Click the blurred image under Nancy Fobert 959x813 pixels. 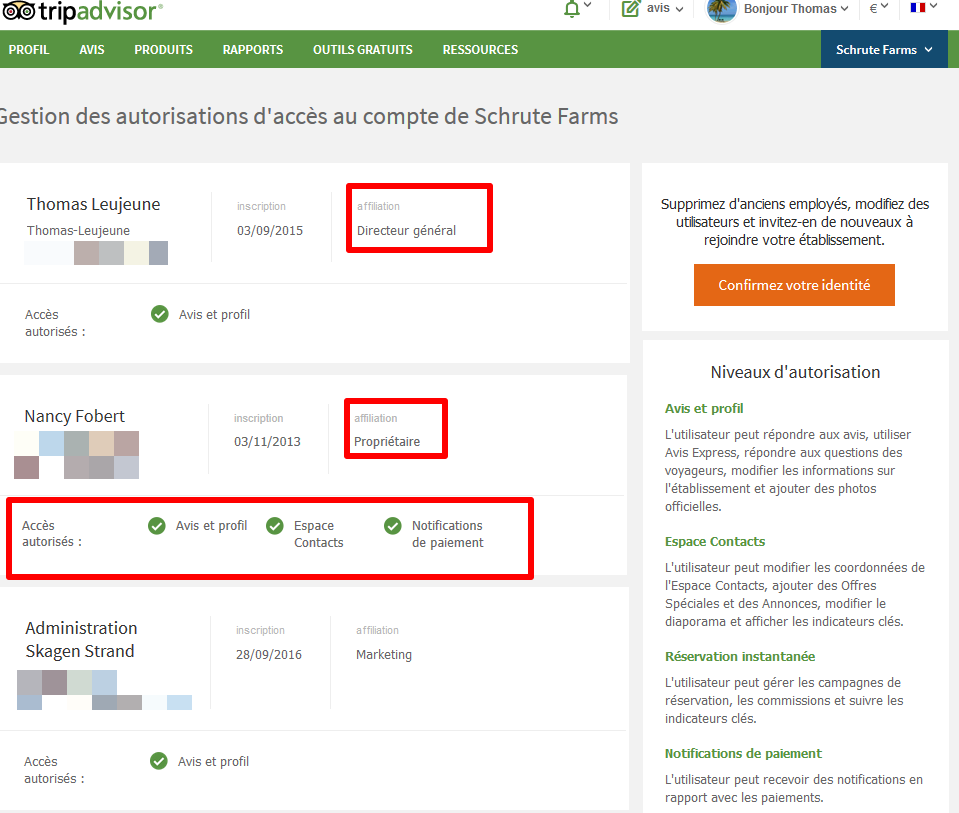pos(76,455)
